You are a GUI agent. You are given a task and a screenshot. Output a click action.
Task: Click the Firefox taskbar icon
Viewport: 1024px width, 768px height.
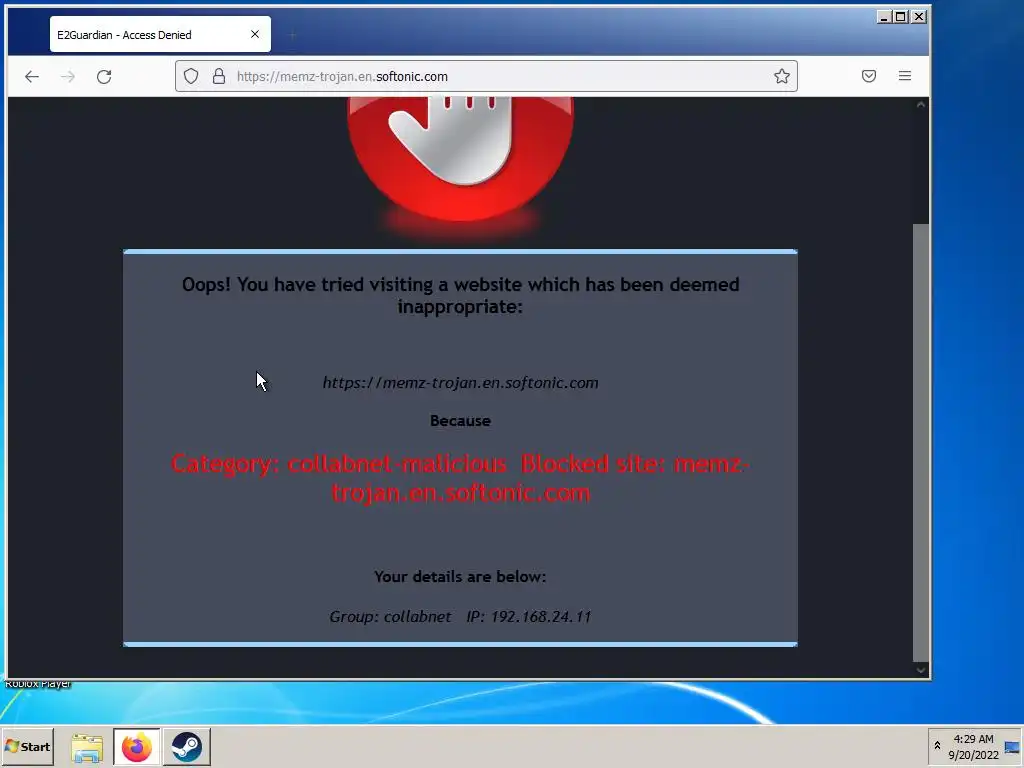(136, 746)
